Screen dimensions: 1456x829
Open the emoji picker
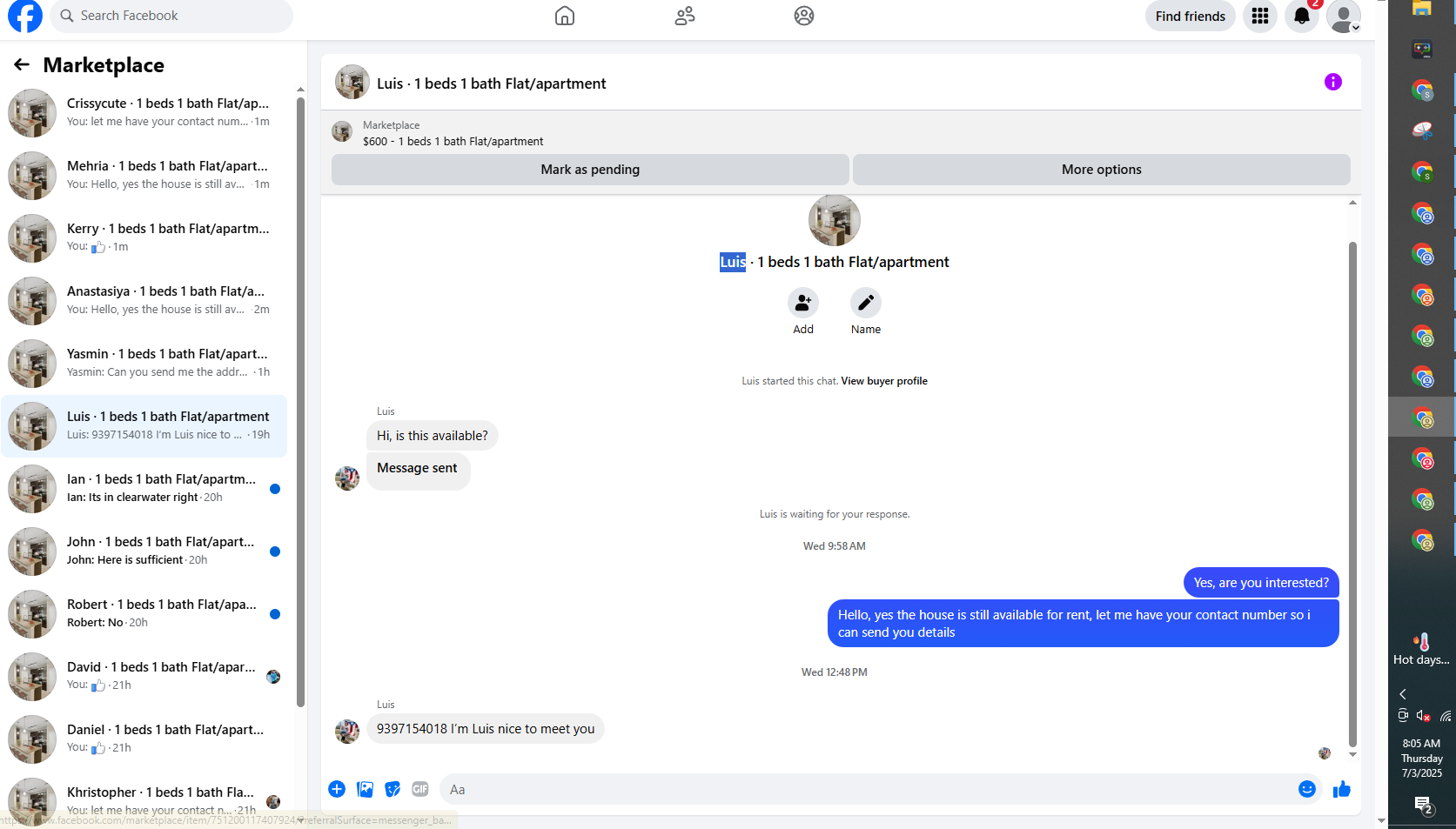click(x=1307, y=789)
